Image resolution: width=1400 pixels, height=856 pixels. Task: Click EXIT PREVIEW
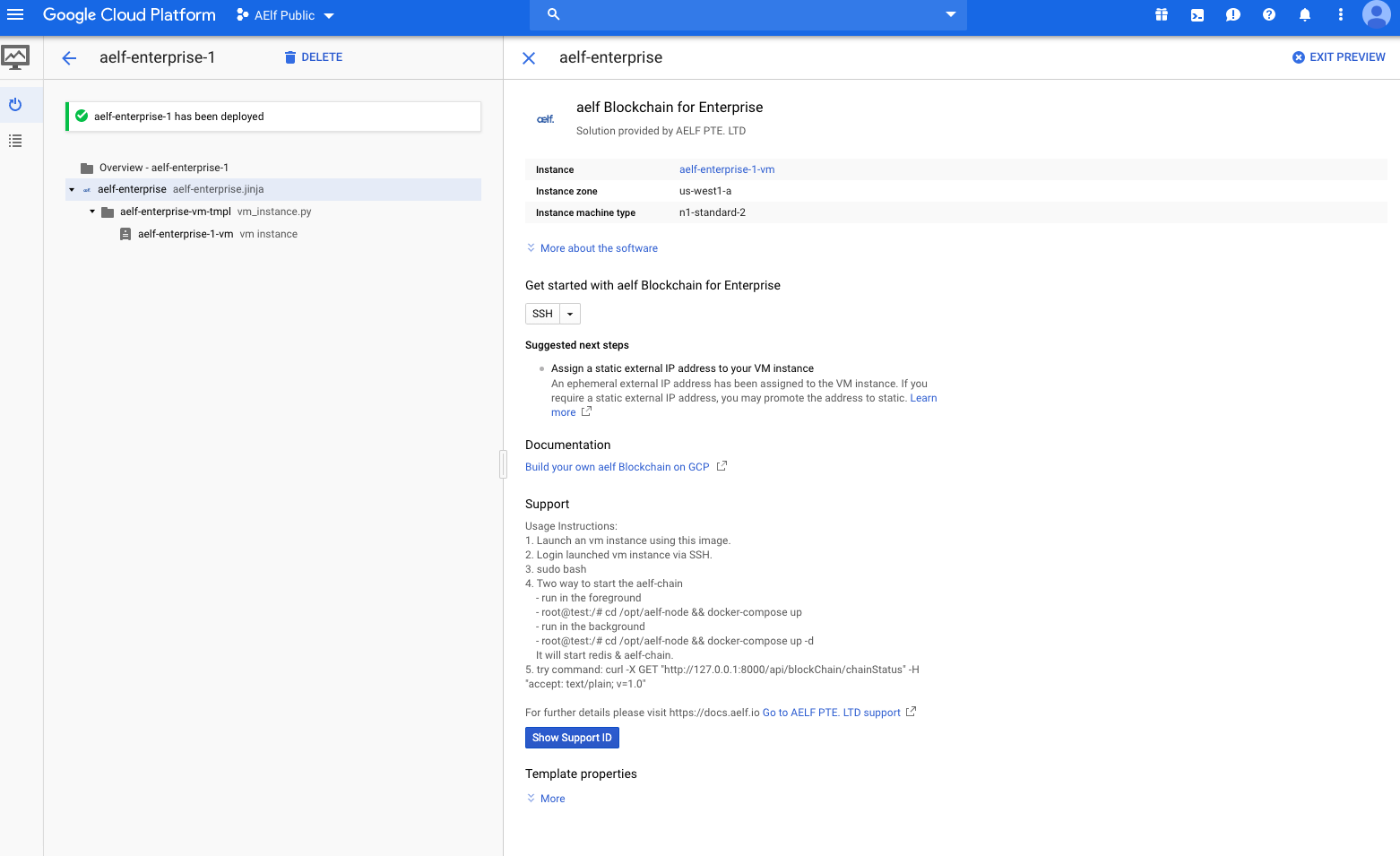1338,57
